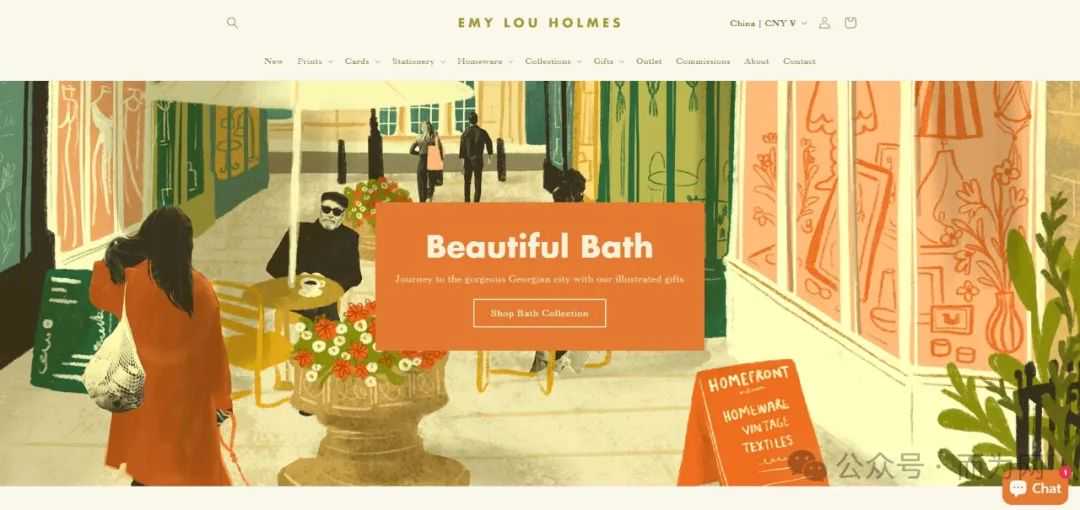
Task: Click the Shop Bath Collection button
Action: 539,313
